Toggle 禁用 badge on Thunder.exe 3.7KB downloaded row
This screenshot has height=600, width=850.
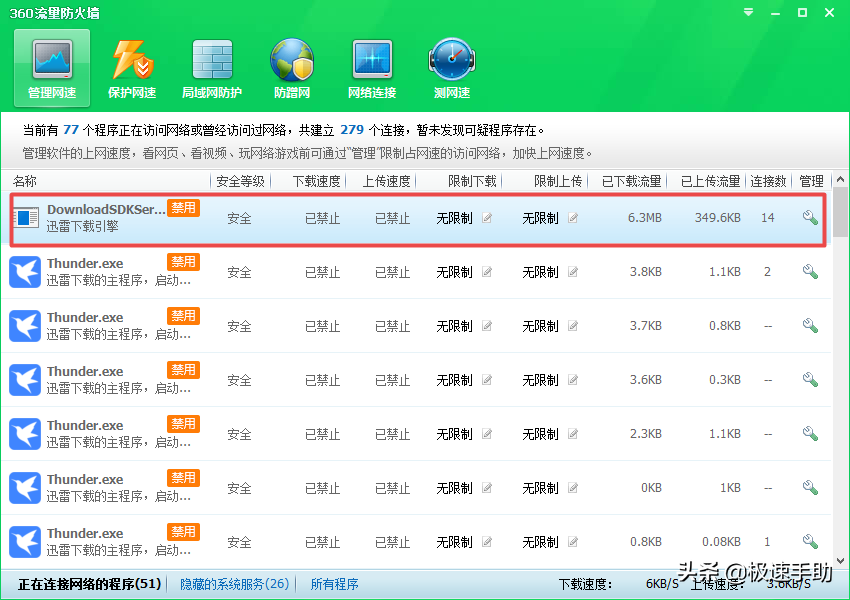click(183, 316)
